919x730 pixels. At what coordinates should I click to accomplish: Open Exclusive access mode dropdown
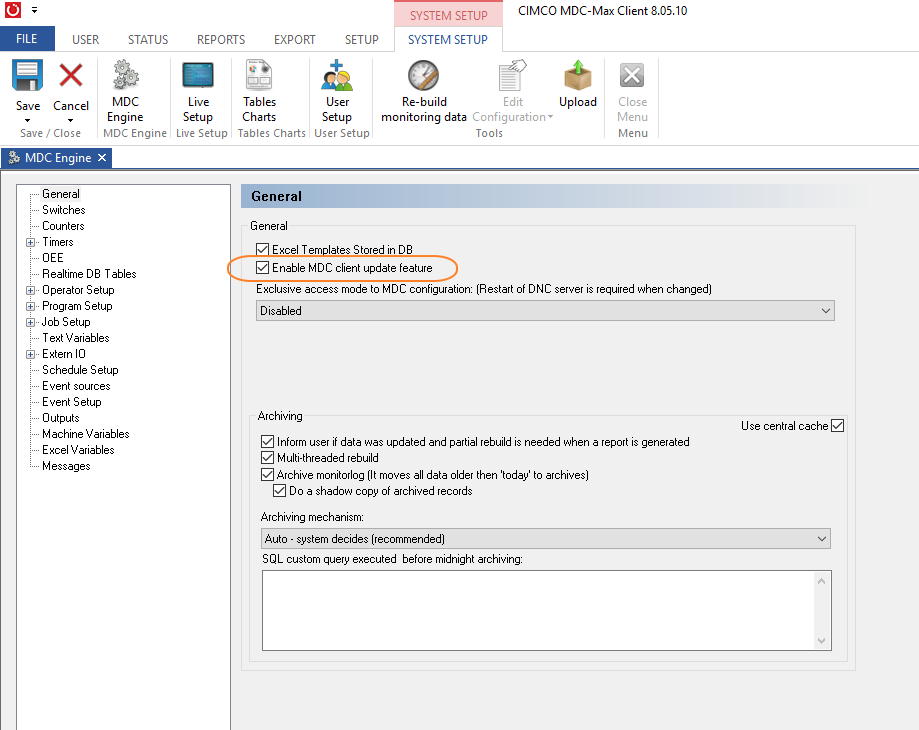coord(545,311)
